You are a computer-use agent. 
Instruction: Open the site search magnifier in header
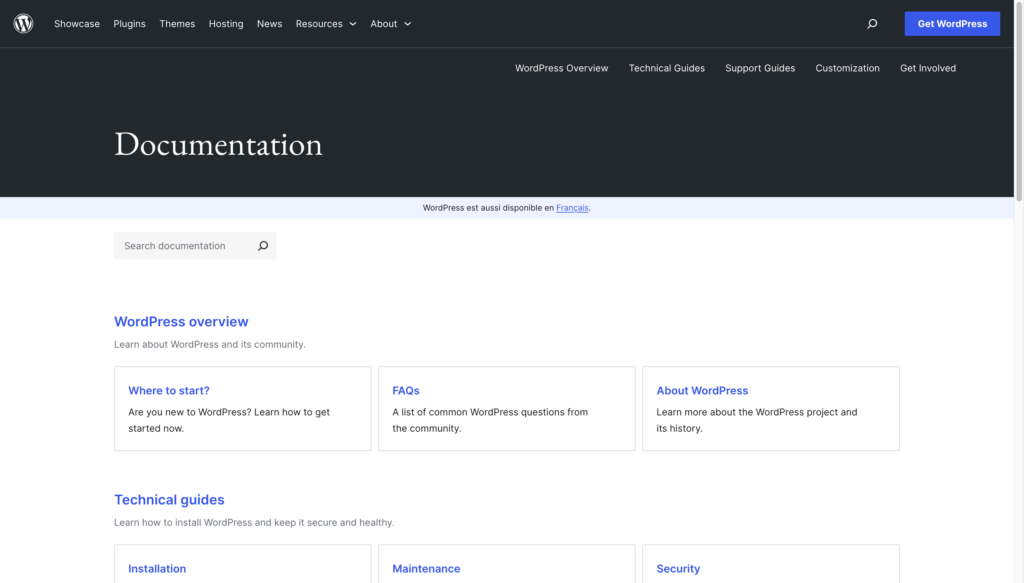872,24
